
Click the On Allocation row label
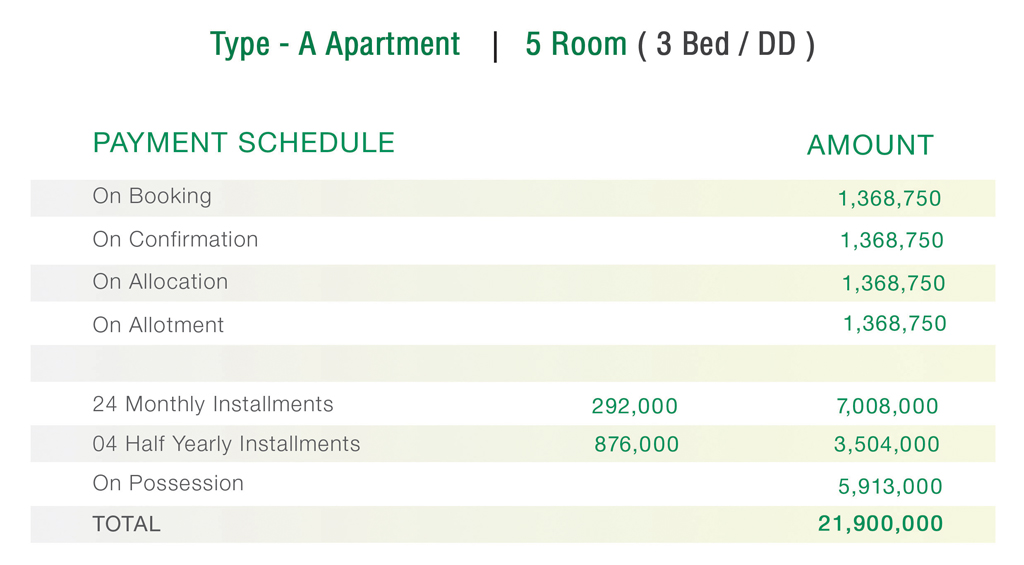160,282
